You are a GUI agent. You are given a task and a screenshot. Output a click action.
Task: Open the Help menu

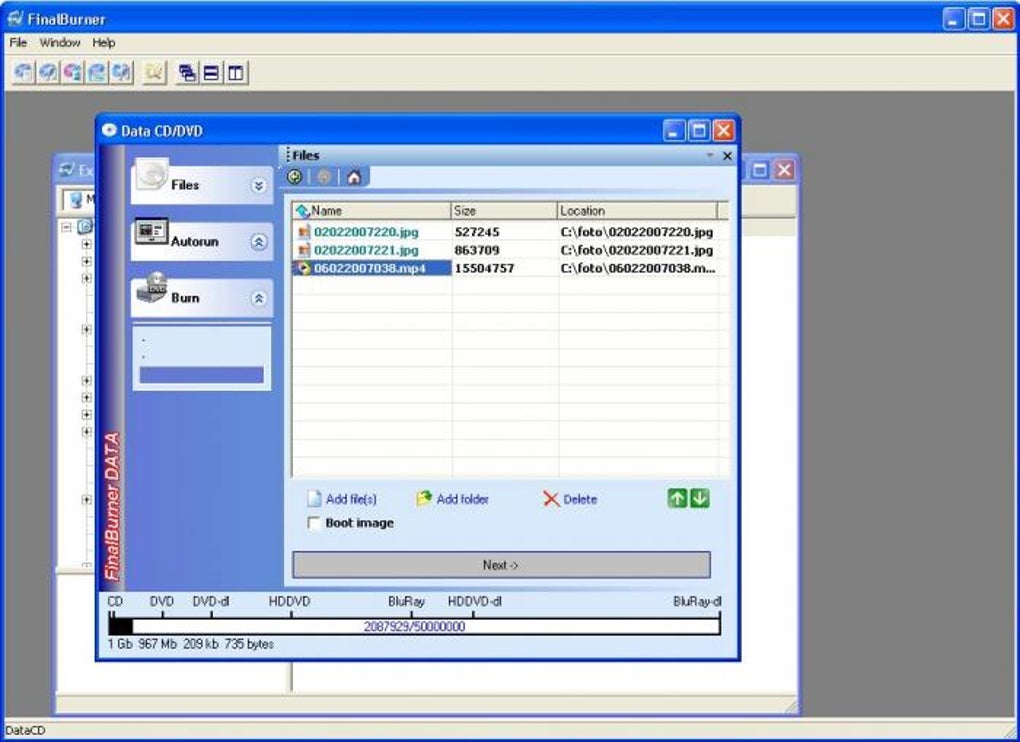(x=103, y=43)
